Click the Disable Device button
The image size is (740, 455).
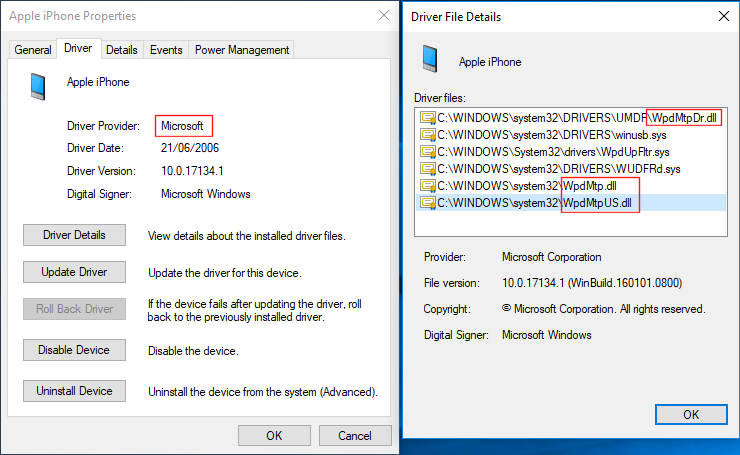[75, 350]
